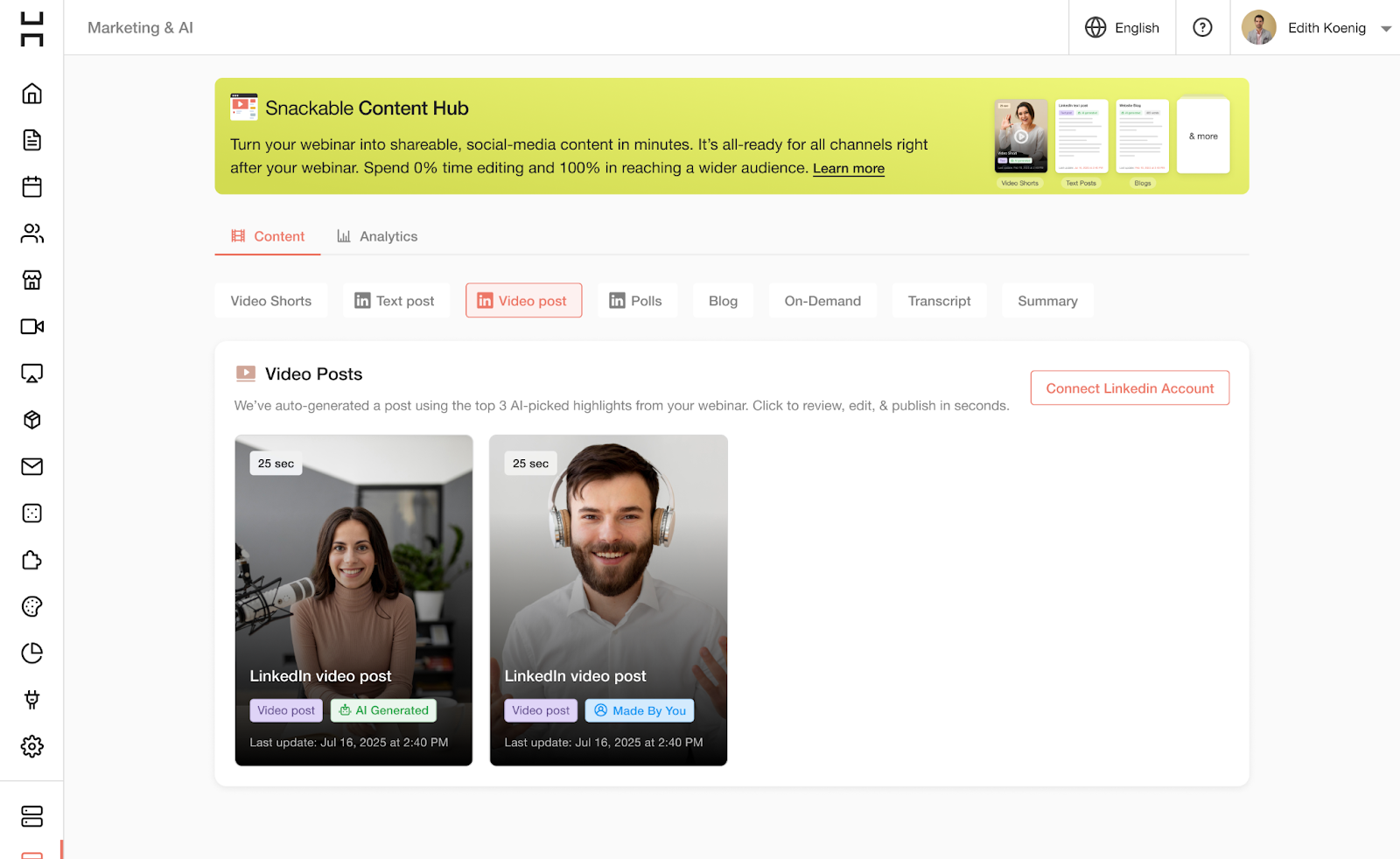Screen dimensions: 1400x859
Task: Click the help question mark icon
Action: coord(1202,28)
